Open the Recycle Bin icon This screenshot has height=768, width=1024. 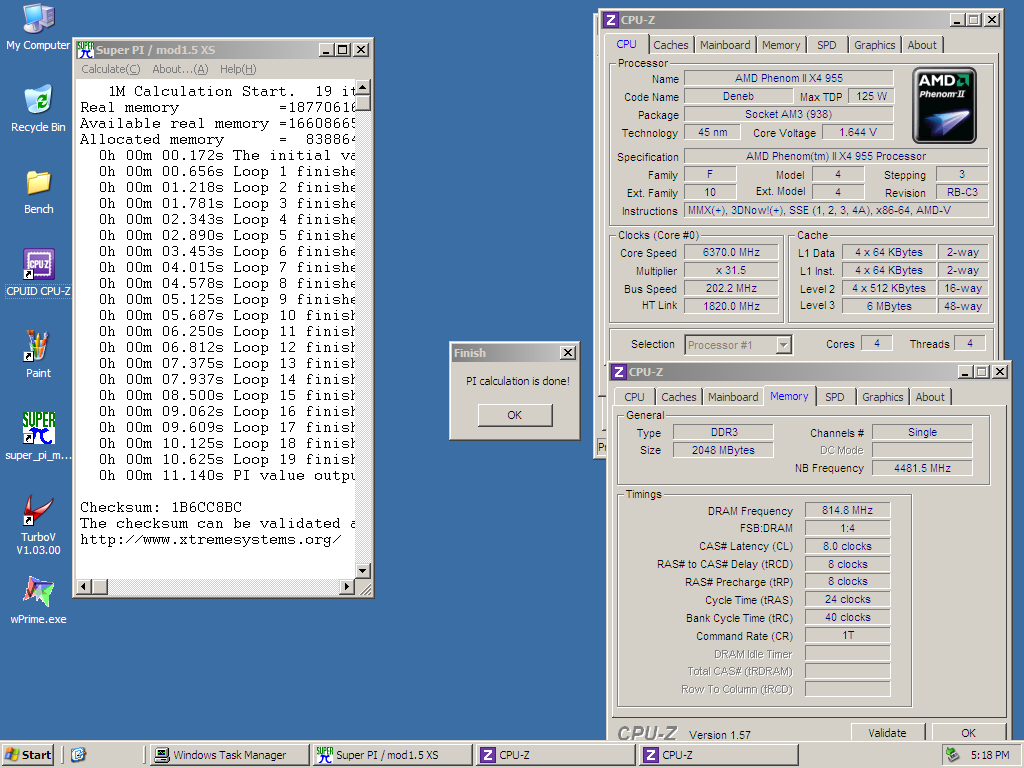[38, 108]
